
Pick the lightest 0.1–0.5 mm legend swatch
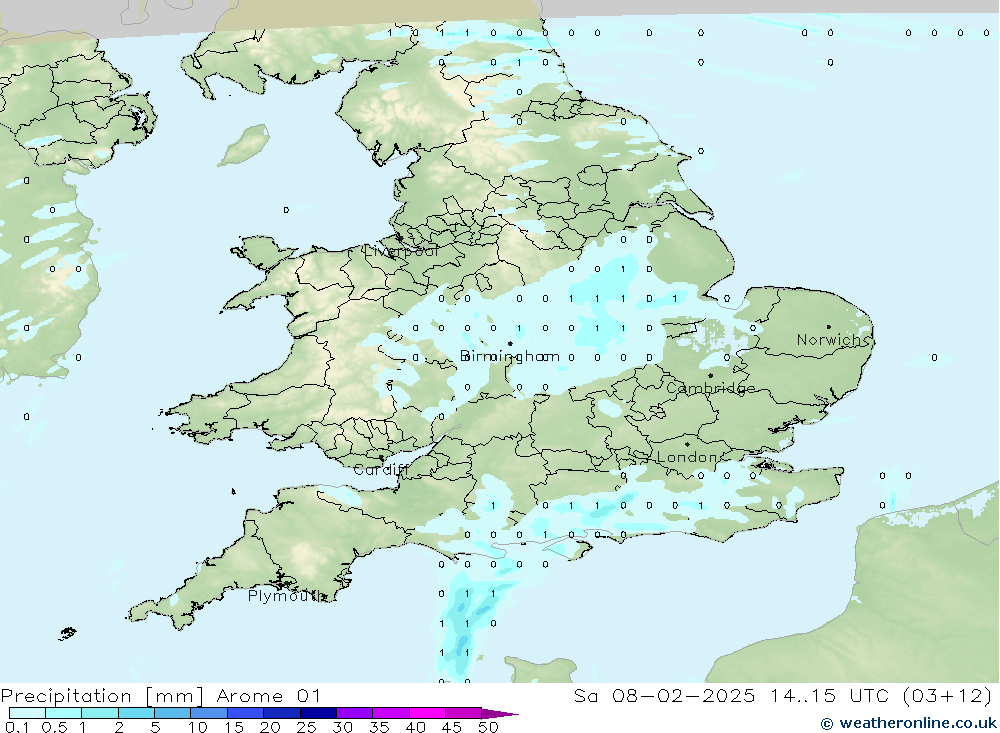[x=27, y=713]
